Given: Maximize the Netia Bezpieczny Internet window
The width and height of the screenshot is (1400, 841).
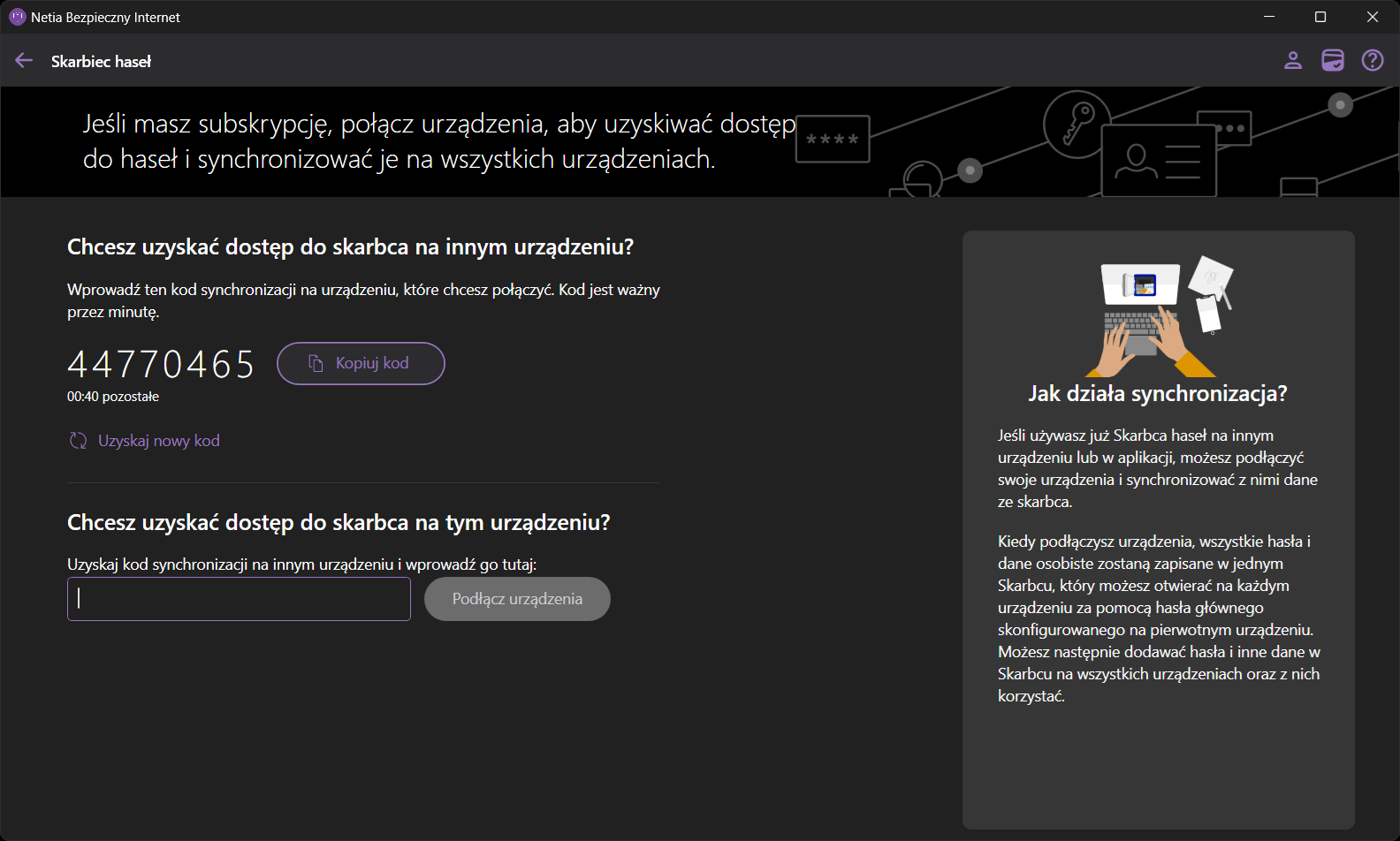Looking at the screenshot, I should (x=1320, y=17).
